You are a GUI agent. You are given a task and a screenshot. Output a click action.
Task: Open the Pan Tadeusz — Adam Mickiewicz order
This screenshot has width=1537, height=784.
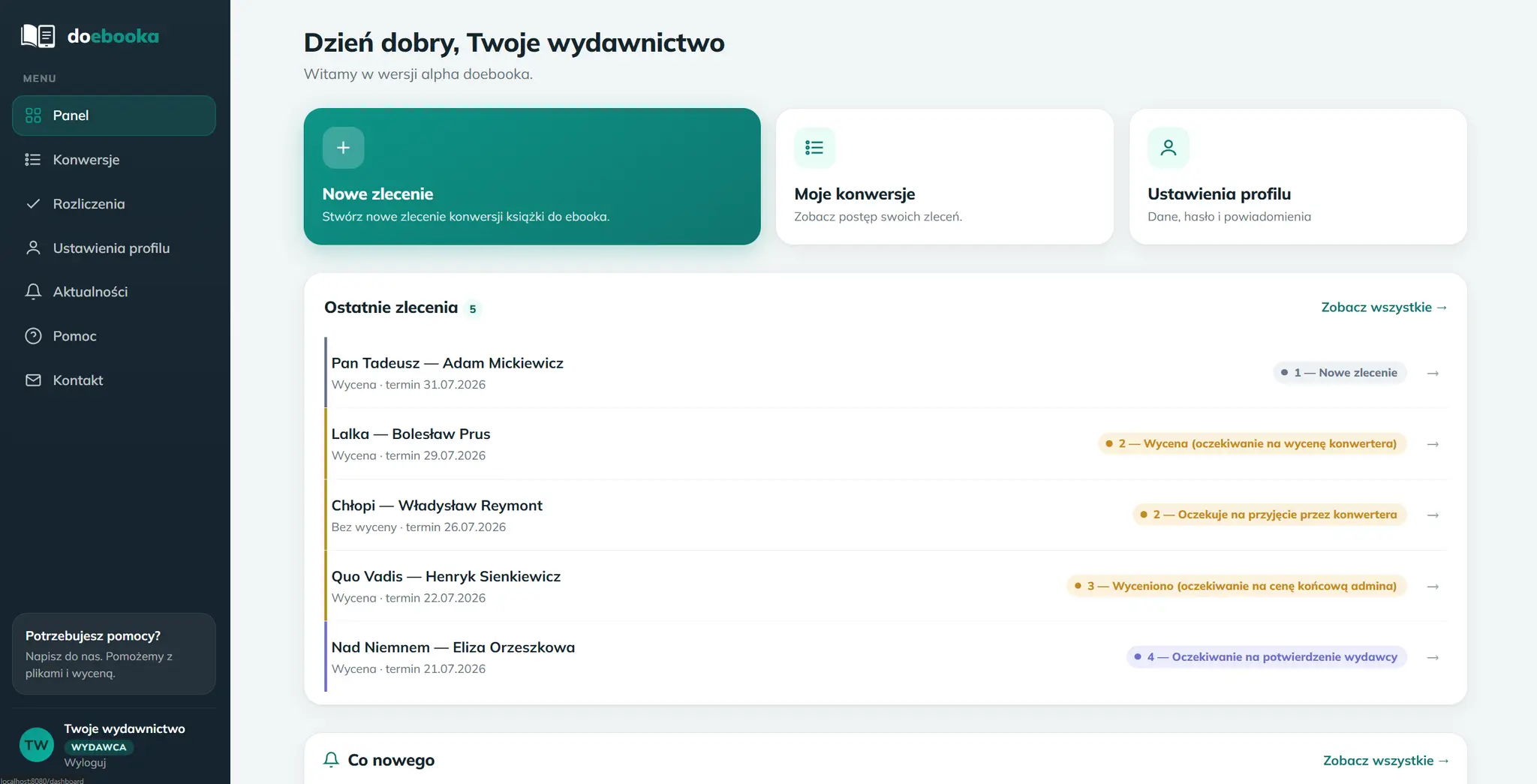tap(886, 373)
